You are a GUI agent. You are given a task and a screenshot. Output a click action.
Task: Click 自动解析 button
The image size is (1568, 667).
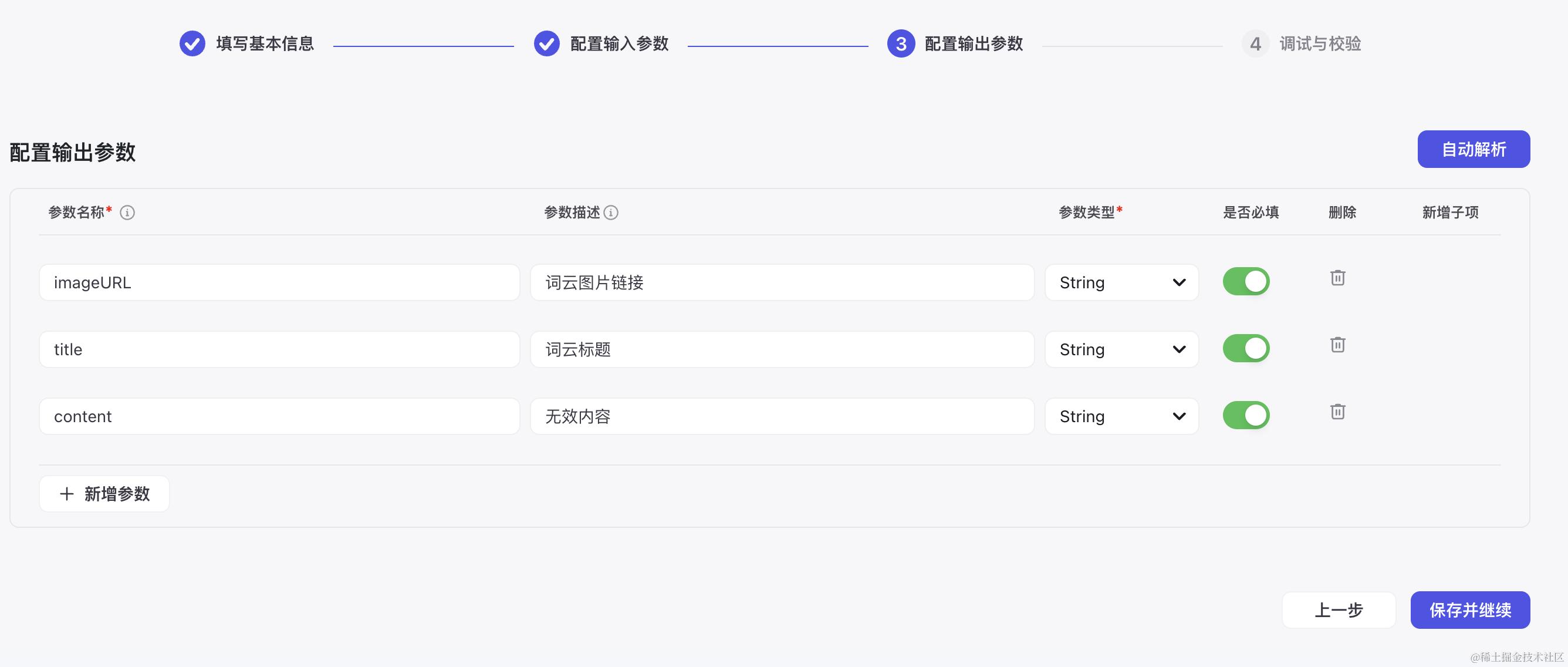pyautogui.click(x=1473, y=149)
